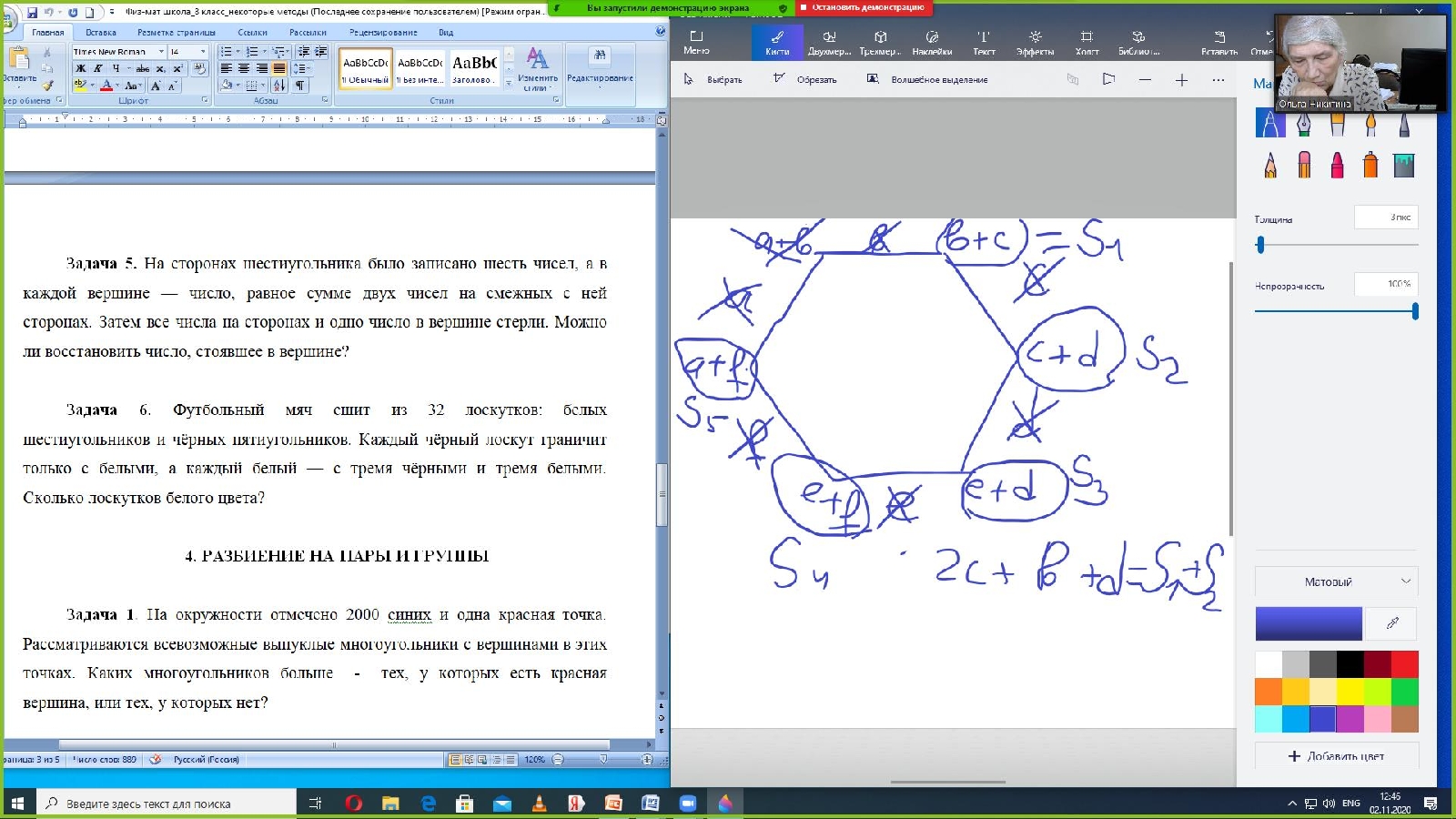
Task: Select the Fill bucket tool
Action: pyautogui.click(x=1404, y=165)
